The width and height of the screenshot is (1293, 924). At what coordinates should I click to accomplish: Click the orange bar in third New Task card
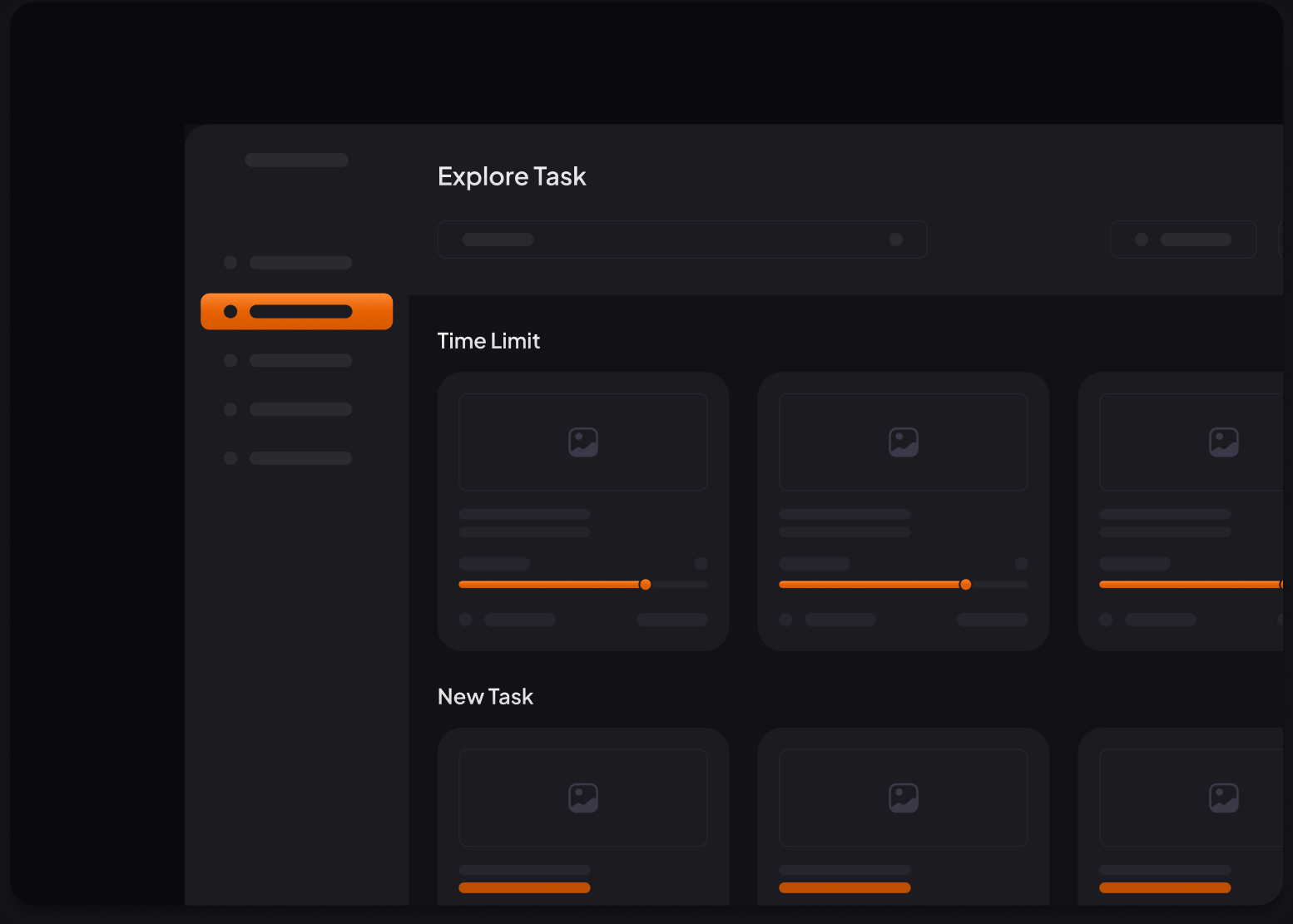(x=1165, y=887)
